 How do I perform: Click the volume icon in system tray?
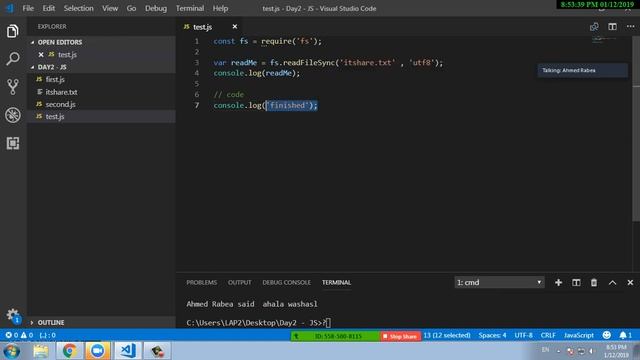point(591,351)
